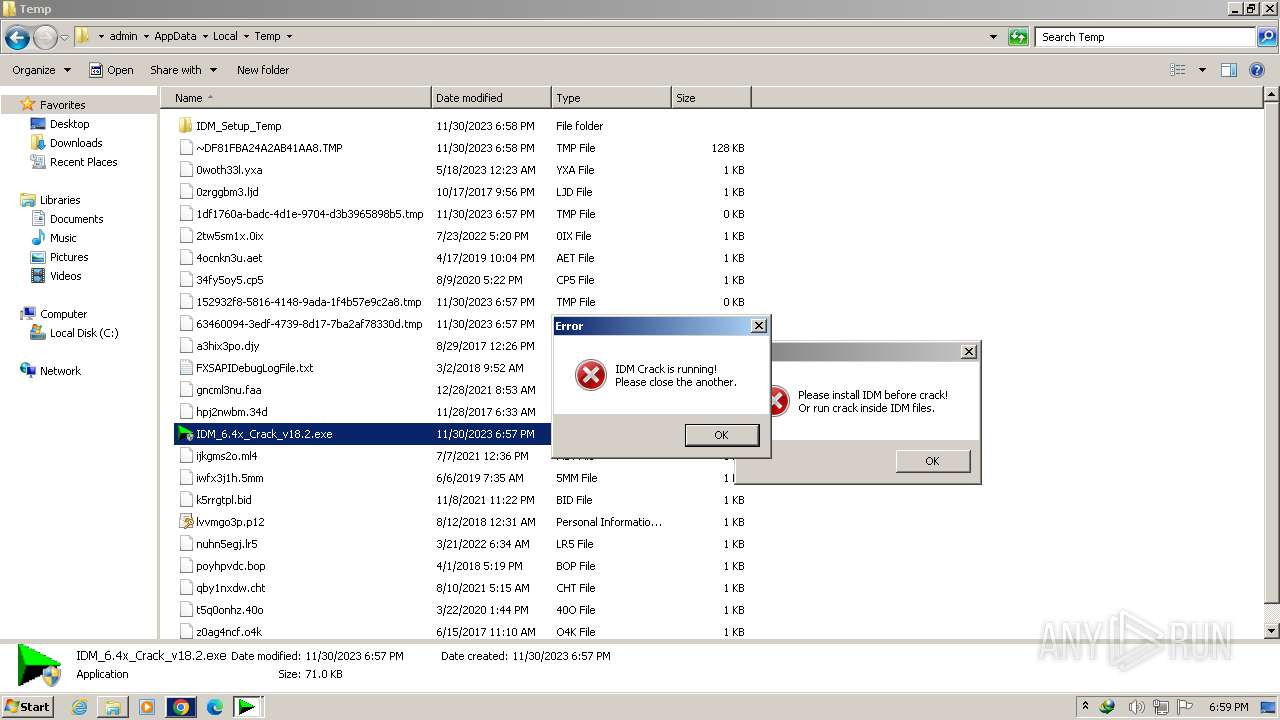This screenshot has width=1280, height=720.
Task: Toggle the preview pane icon
Action: click(1229, 70)
